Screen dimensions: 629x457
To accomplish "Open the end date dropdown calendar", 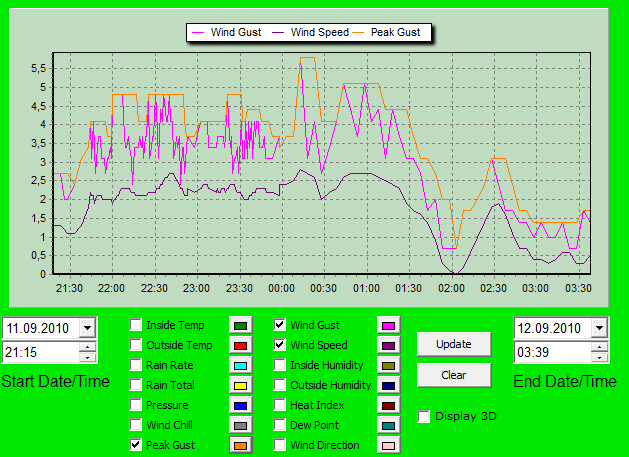I will tap(598, 328).
